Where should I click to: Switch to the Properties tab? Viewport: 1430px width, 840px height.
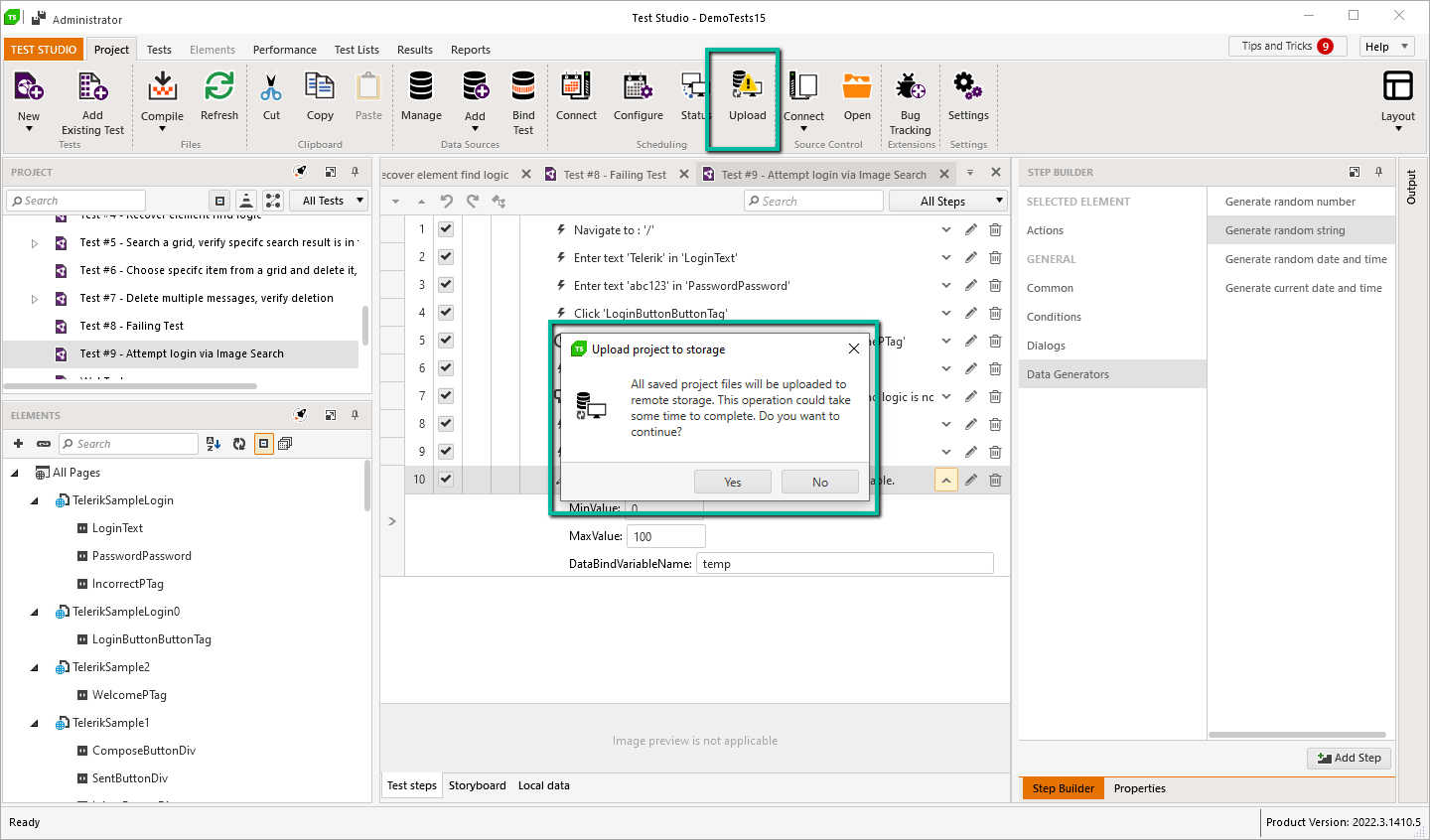coord(1139,788)
